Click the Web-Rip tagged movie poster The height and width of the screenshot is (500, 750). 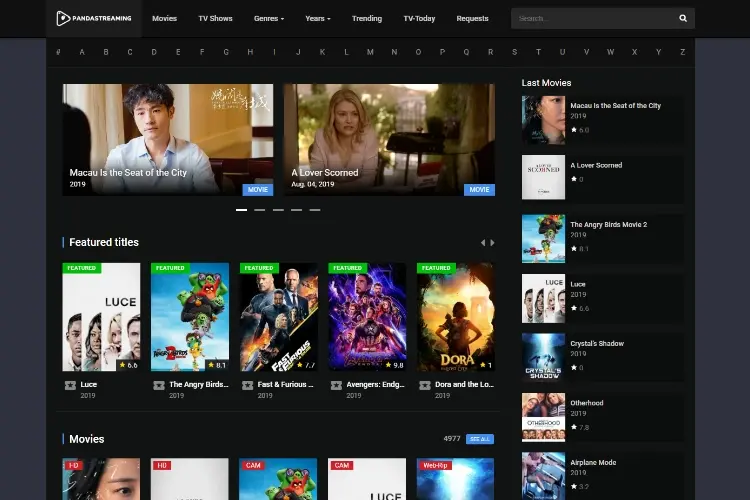pos(456,479)
